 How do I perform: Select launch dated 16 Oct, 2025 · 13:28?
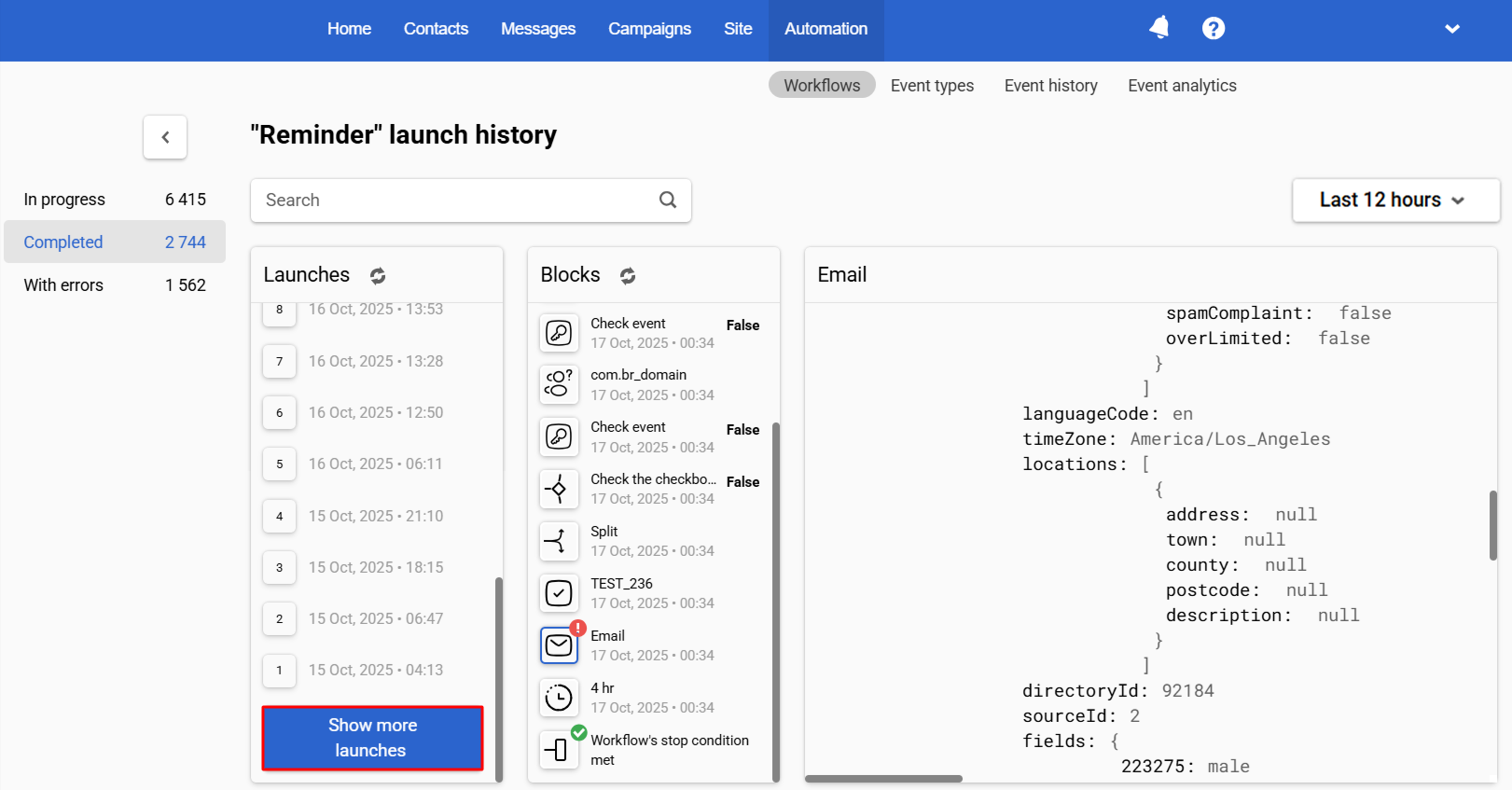(376, 361)
